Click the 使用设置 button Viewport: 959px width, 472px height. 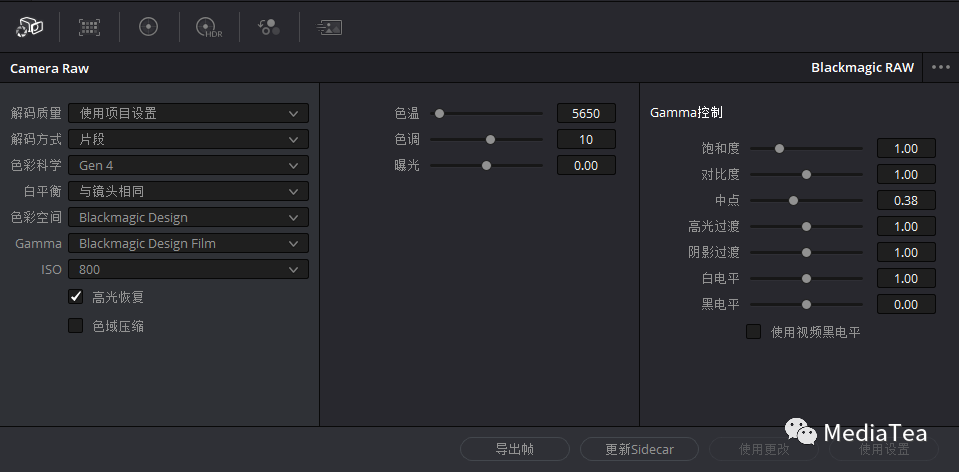click(884, 449)
